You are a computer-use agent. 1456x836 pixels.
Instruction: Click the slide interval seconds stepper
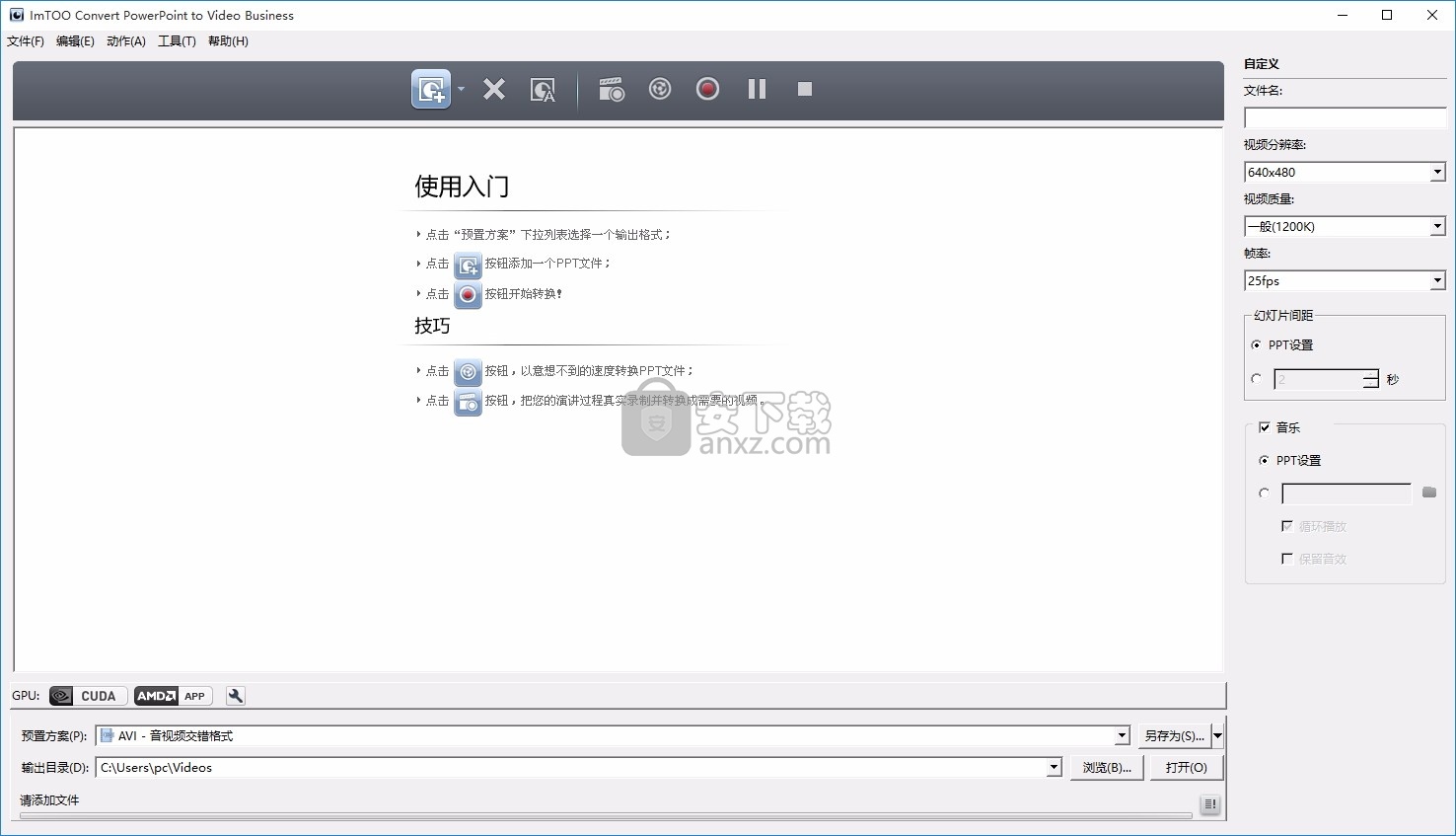pos(1370,379)
